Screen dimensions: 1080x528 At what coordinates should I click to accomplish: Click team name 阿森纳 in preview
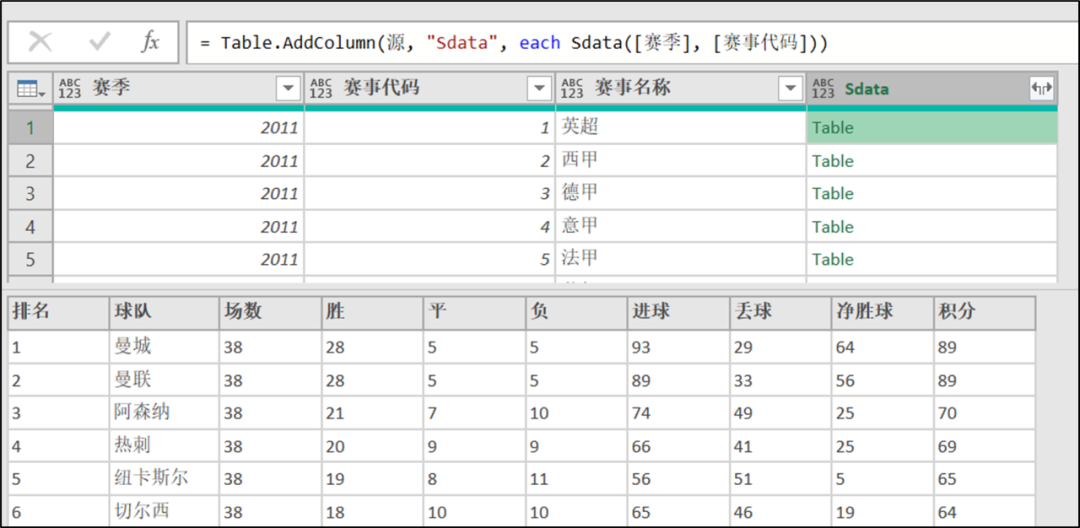[142, 412]
